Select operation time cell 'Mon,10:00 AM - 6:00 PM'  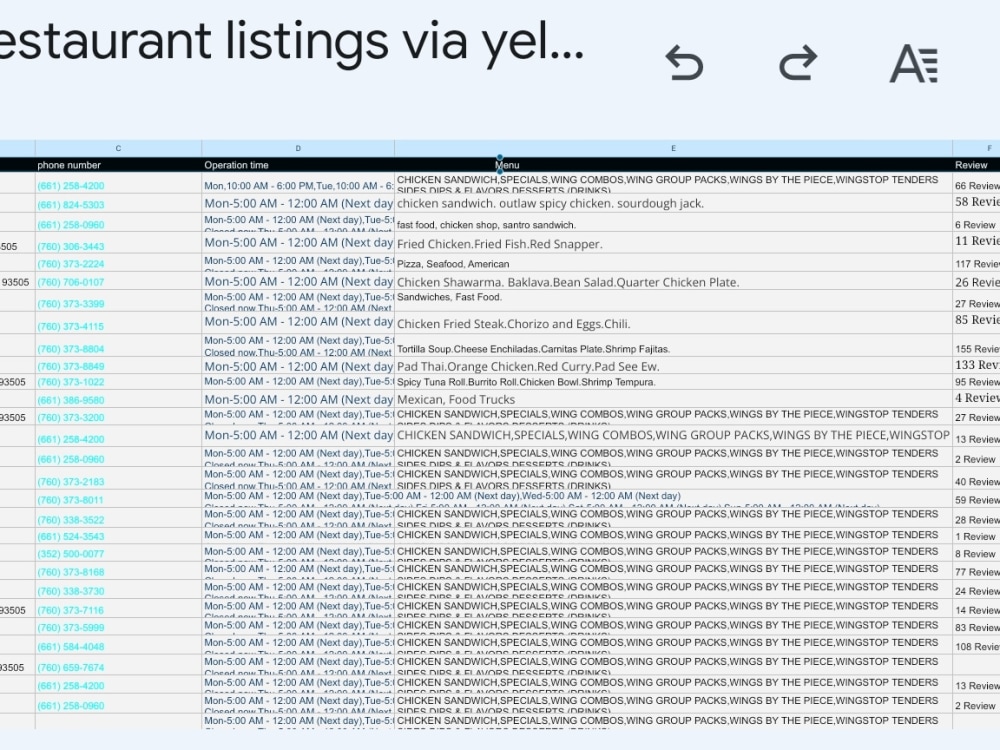coord(298,184)
